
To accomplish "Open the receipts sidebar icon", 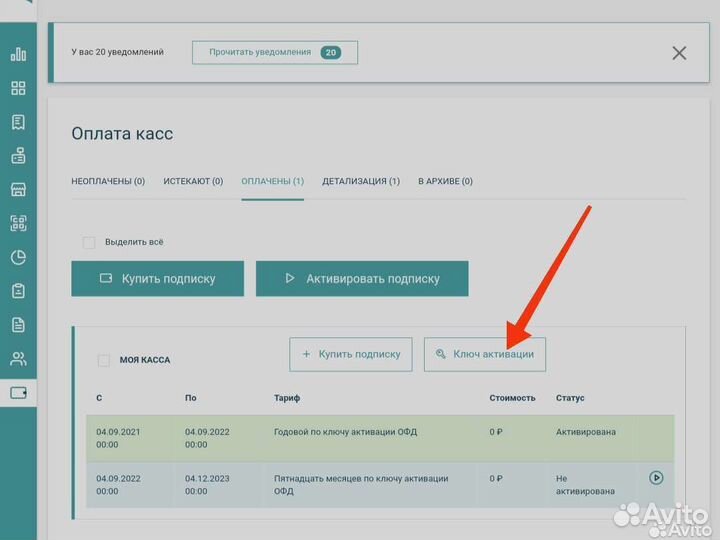I will (x=18, y=122).
